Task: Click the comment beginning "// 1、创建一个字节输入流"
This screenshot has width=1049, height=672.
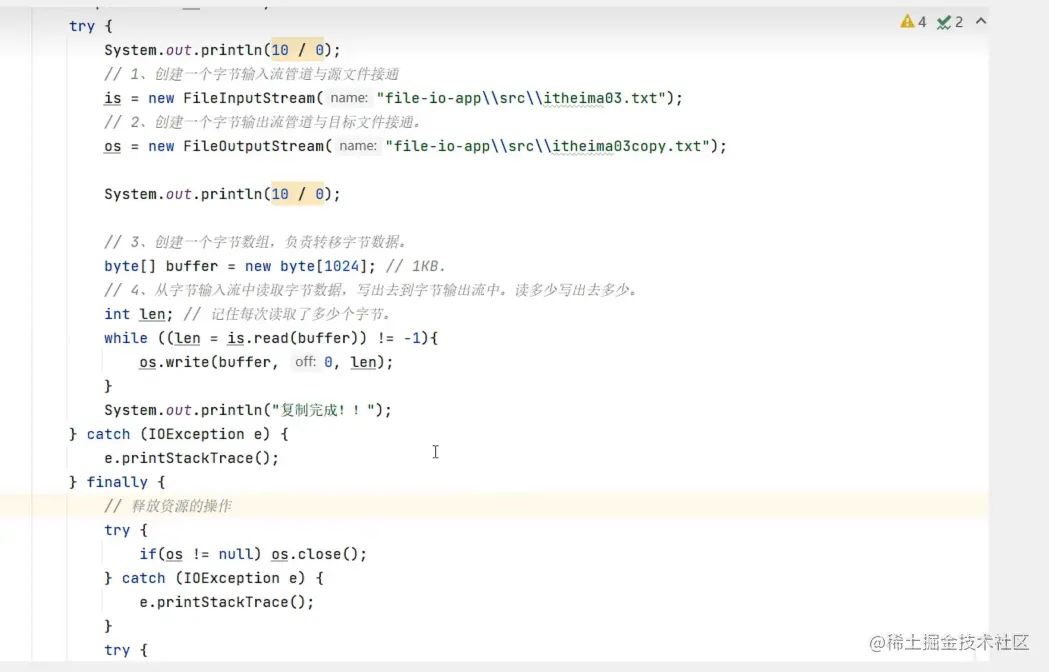Action: tap(252, 74)
